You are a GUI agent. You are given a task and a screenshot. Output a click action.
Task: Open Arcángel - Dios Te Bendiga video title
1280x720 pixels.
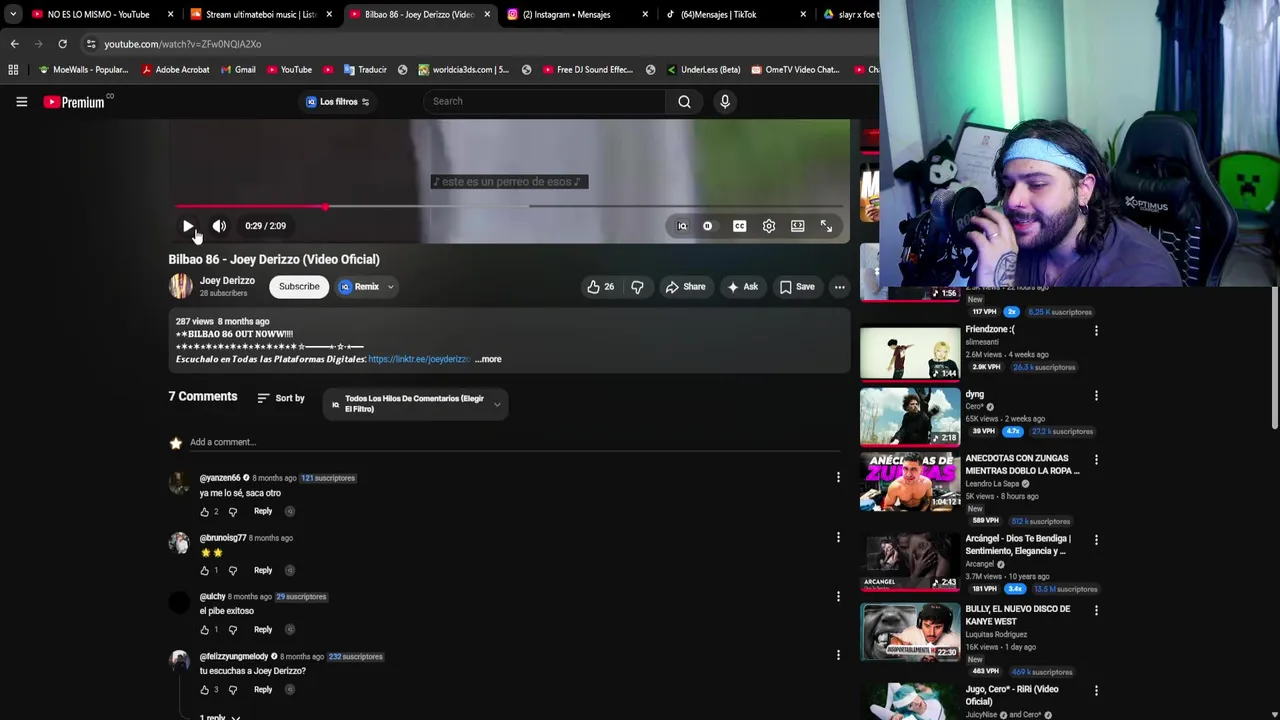click(1018, 545)
